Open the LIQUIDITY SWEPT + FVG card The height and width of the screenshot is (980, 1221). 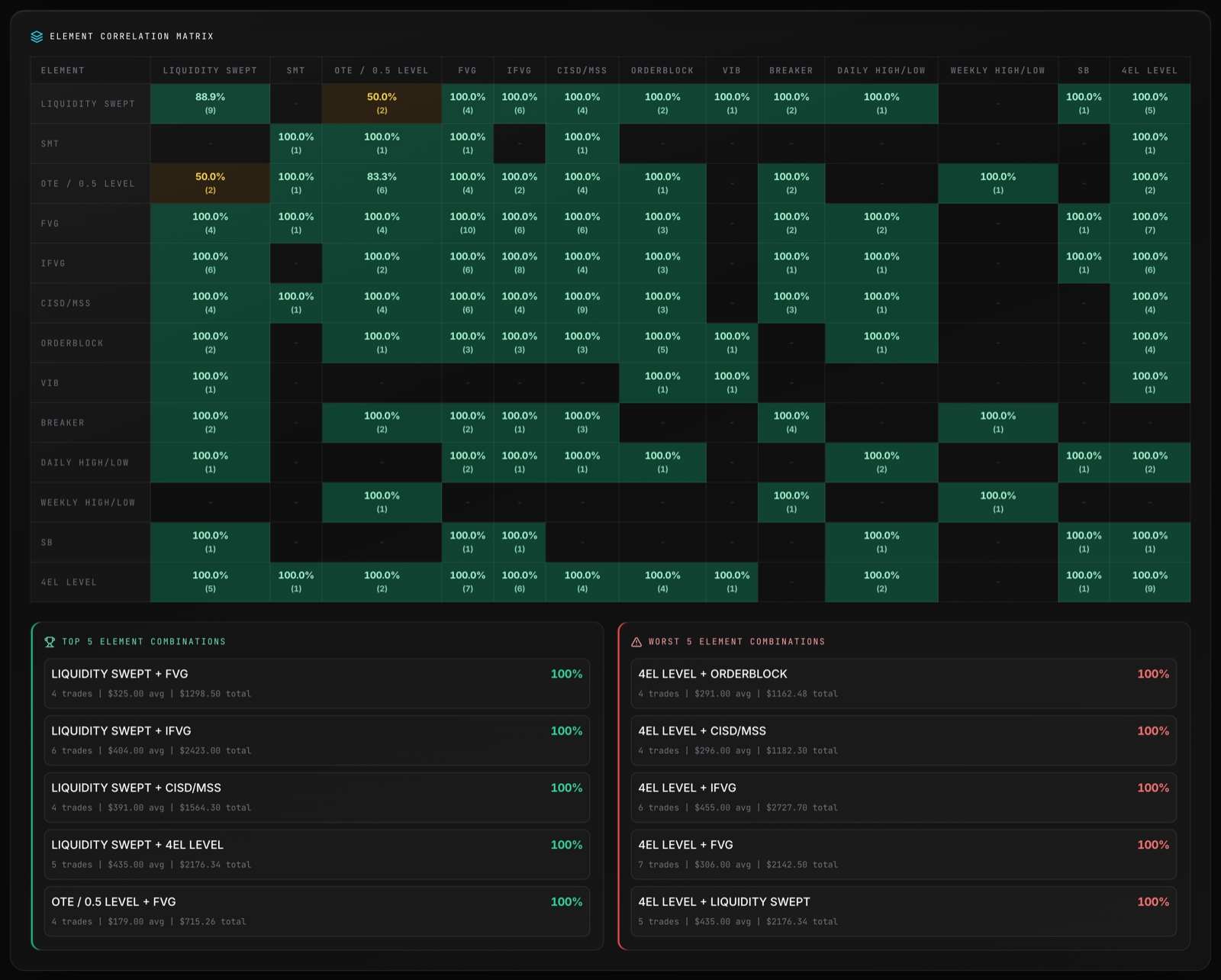click(x=317, y=683)
